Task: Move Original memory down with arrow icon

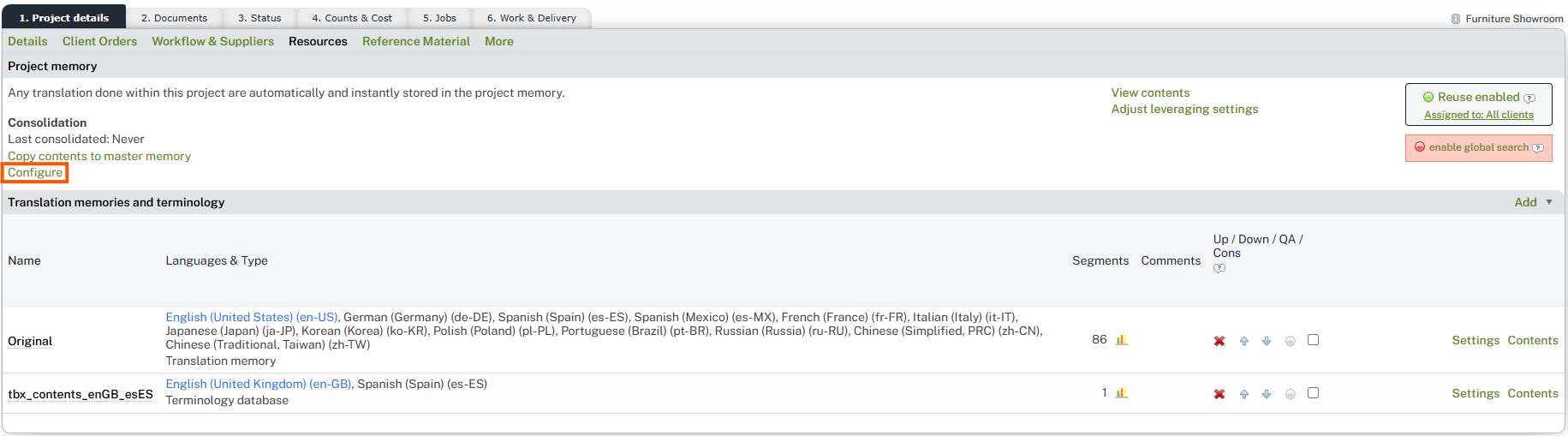Action: [1267, 341]
